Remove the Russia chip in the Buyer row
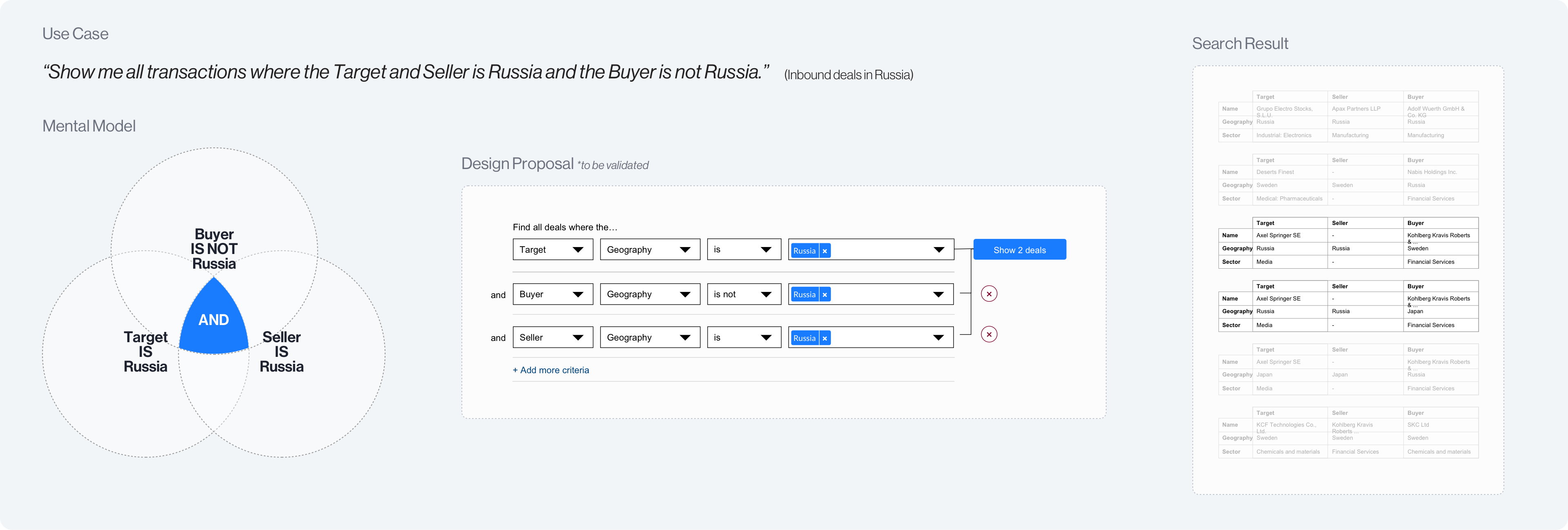The height and width of the screenshot is (530, 1568). [825, 294]
